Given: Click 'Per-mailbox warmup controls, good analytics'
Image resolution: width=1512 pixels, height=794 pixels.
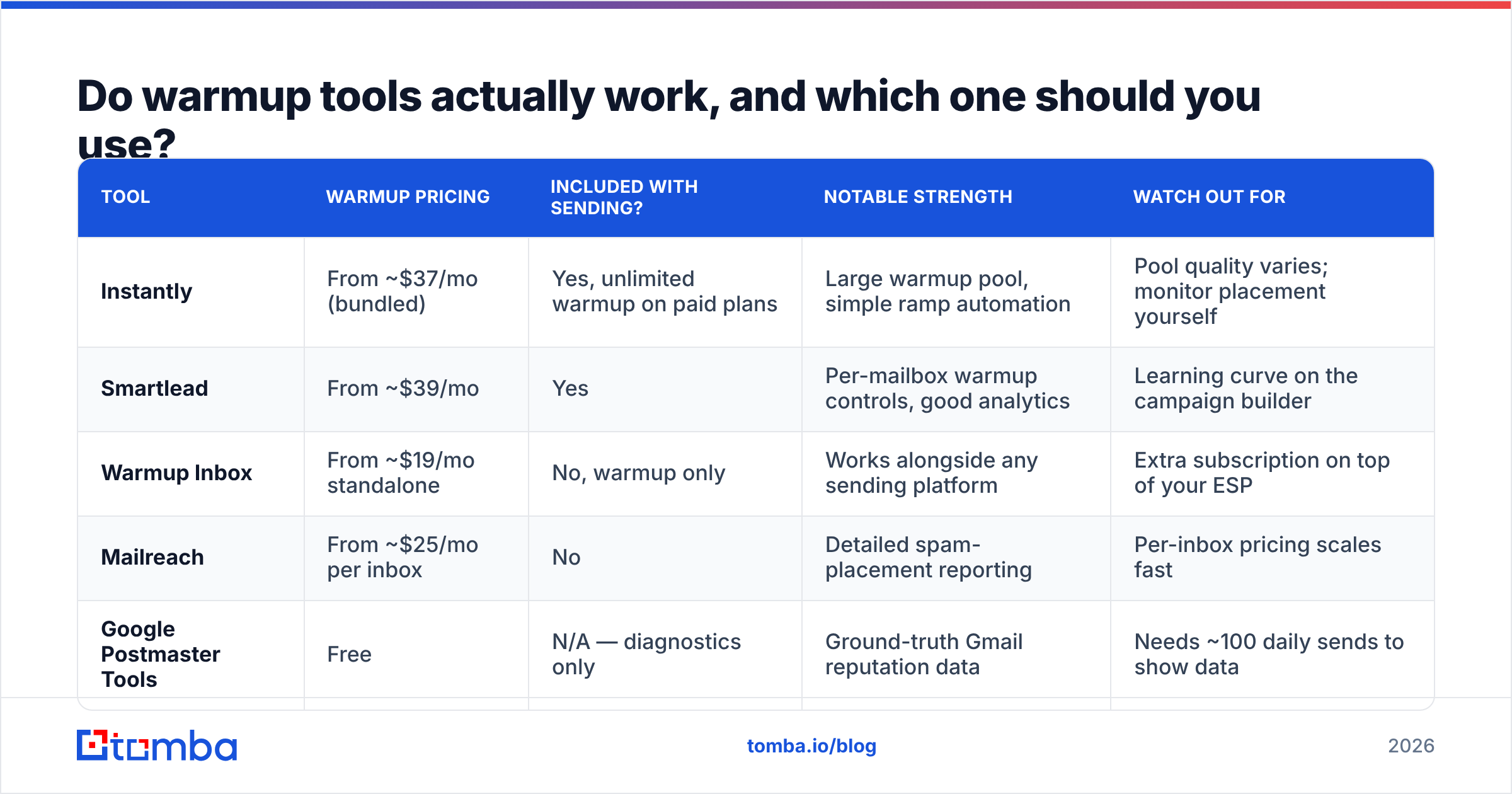Looking at the screenshot, I should click(x=948, y=388).
